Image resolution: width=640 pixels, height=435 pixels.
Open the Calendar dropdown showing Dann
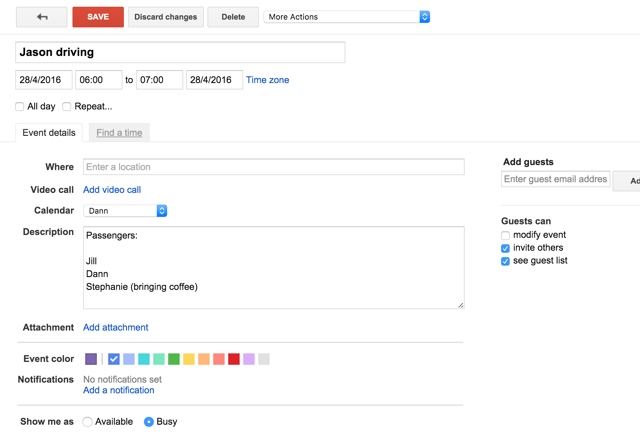coord(126,211)
